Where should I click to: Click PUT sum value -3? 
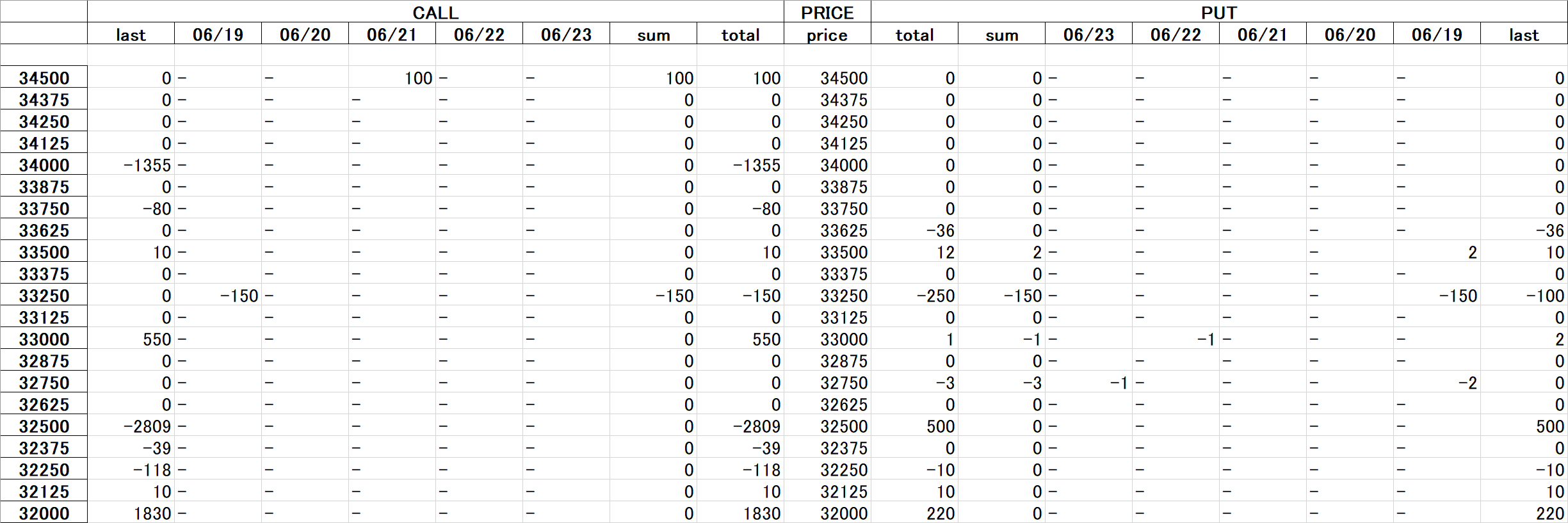[x=1001, y=383]
